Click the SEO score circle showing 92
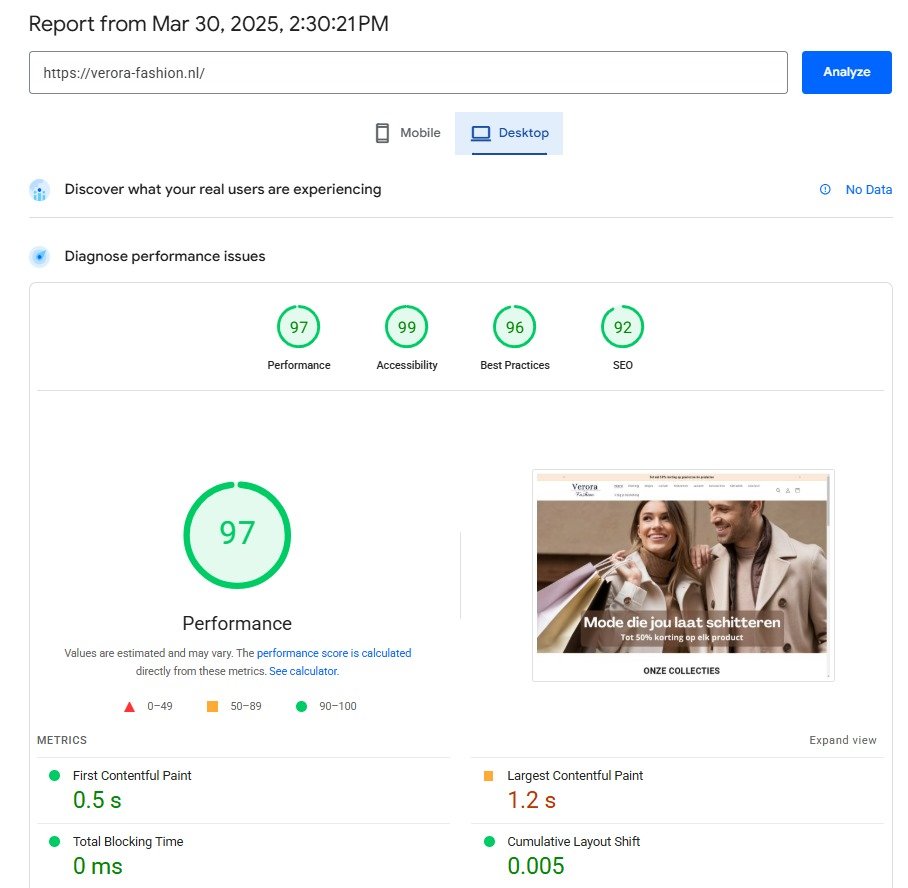Image resolution: width=908 pixels, height=888 pixels. (x=622, y=326)
